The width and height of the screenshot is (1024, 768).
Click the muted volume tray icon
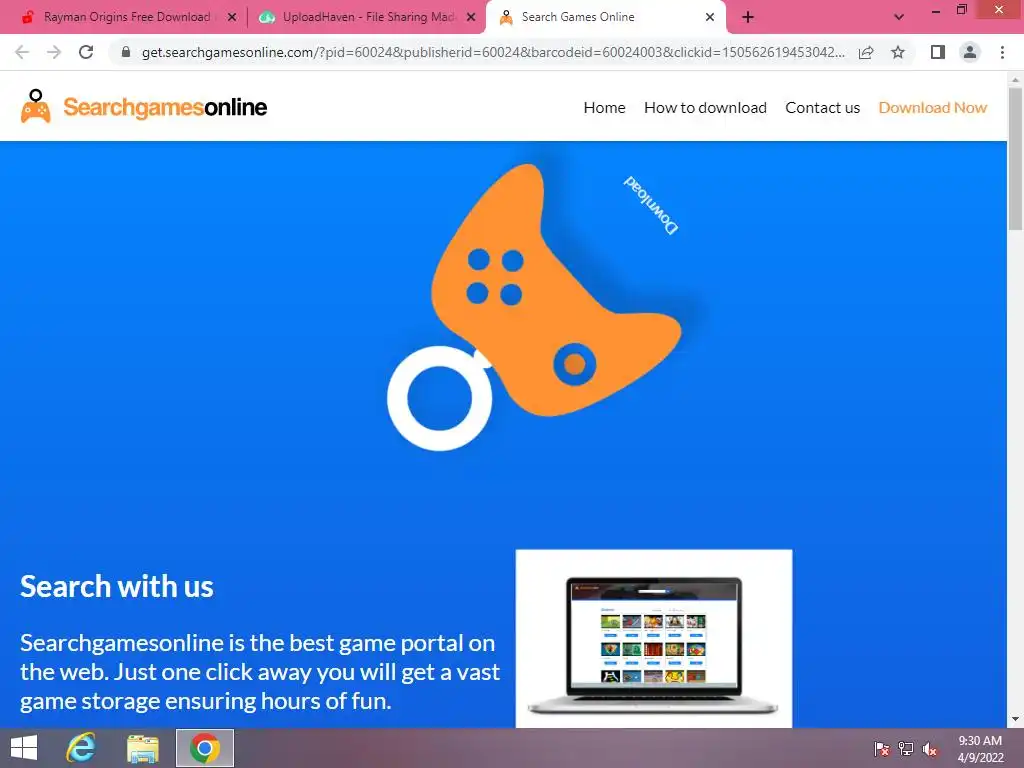coord(930,749)
